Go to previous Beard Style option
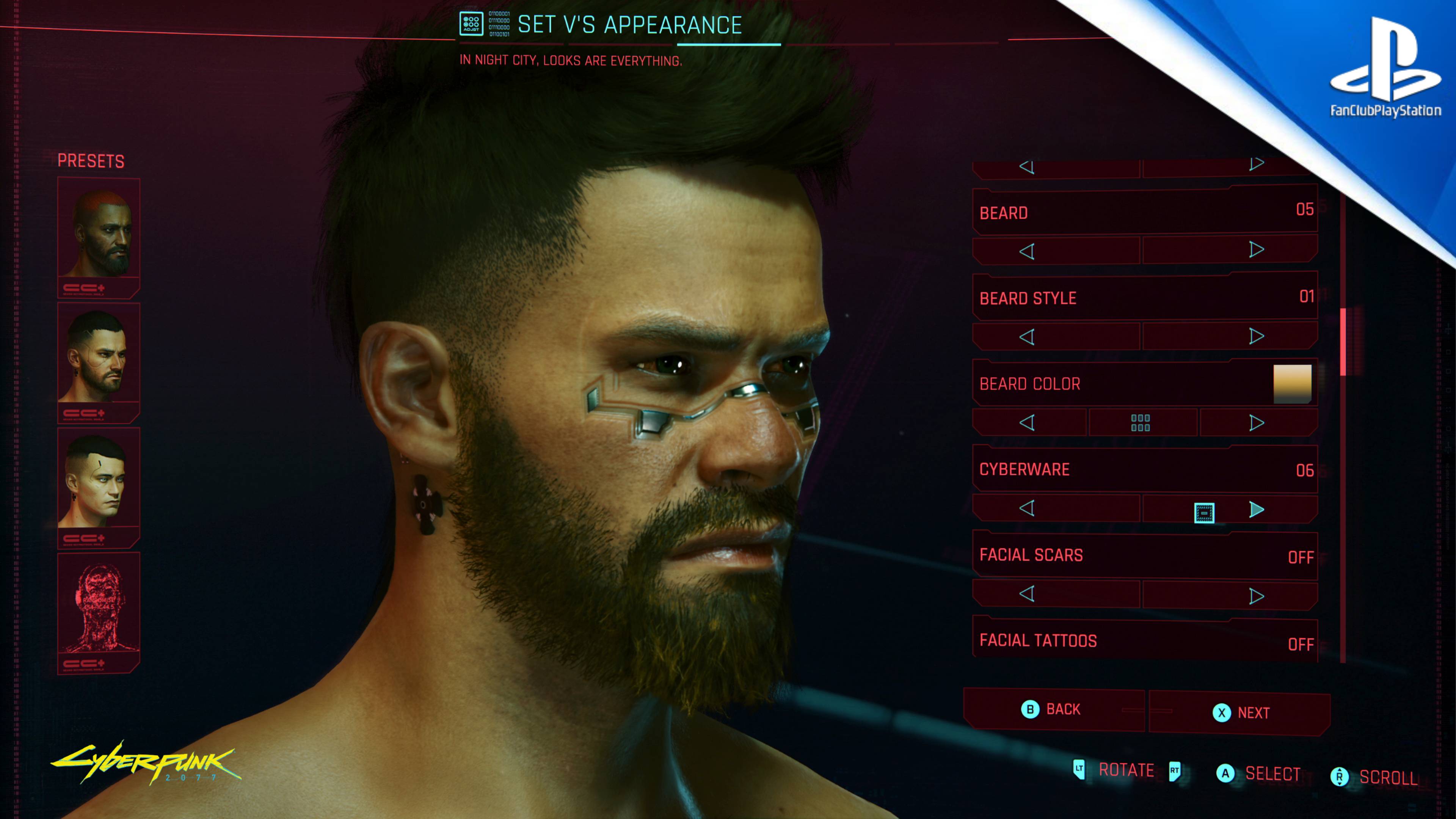This screenshot has height=819, width=1456. pyautogui.click(x=1027, y=337)
